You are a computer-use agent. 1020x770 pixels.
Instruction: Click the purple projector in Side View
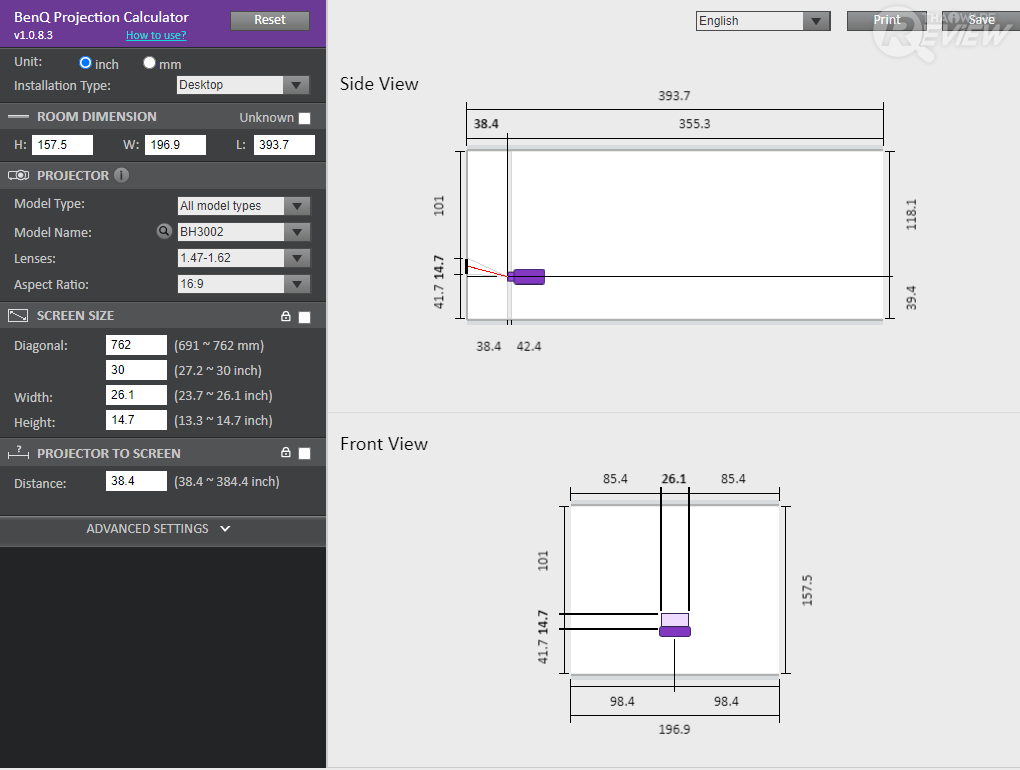click(526, 277)
